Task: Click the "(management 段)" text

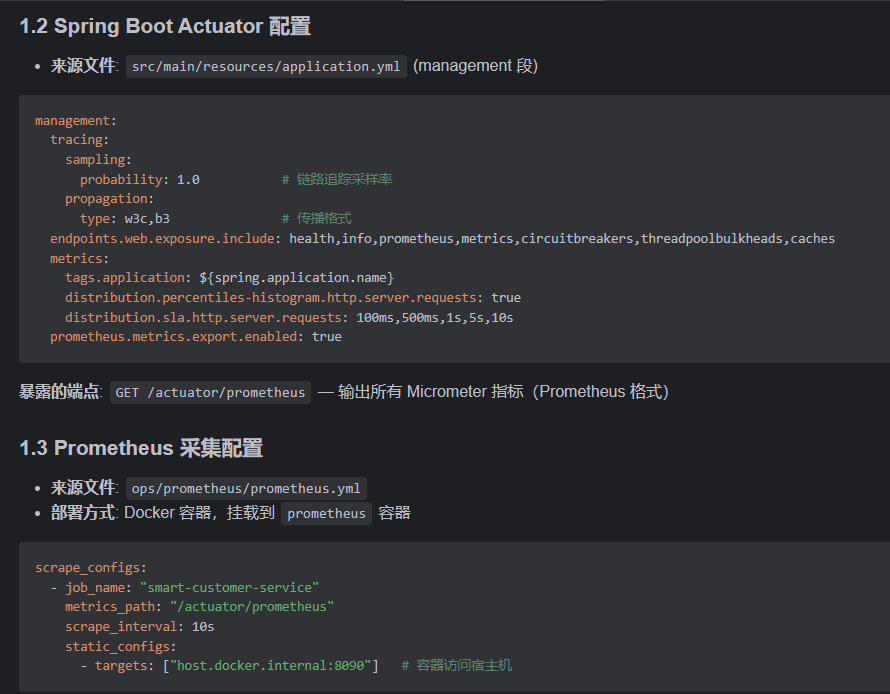Action: (x=475, y=66)
